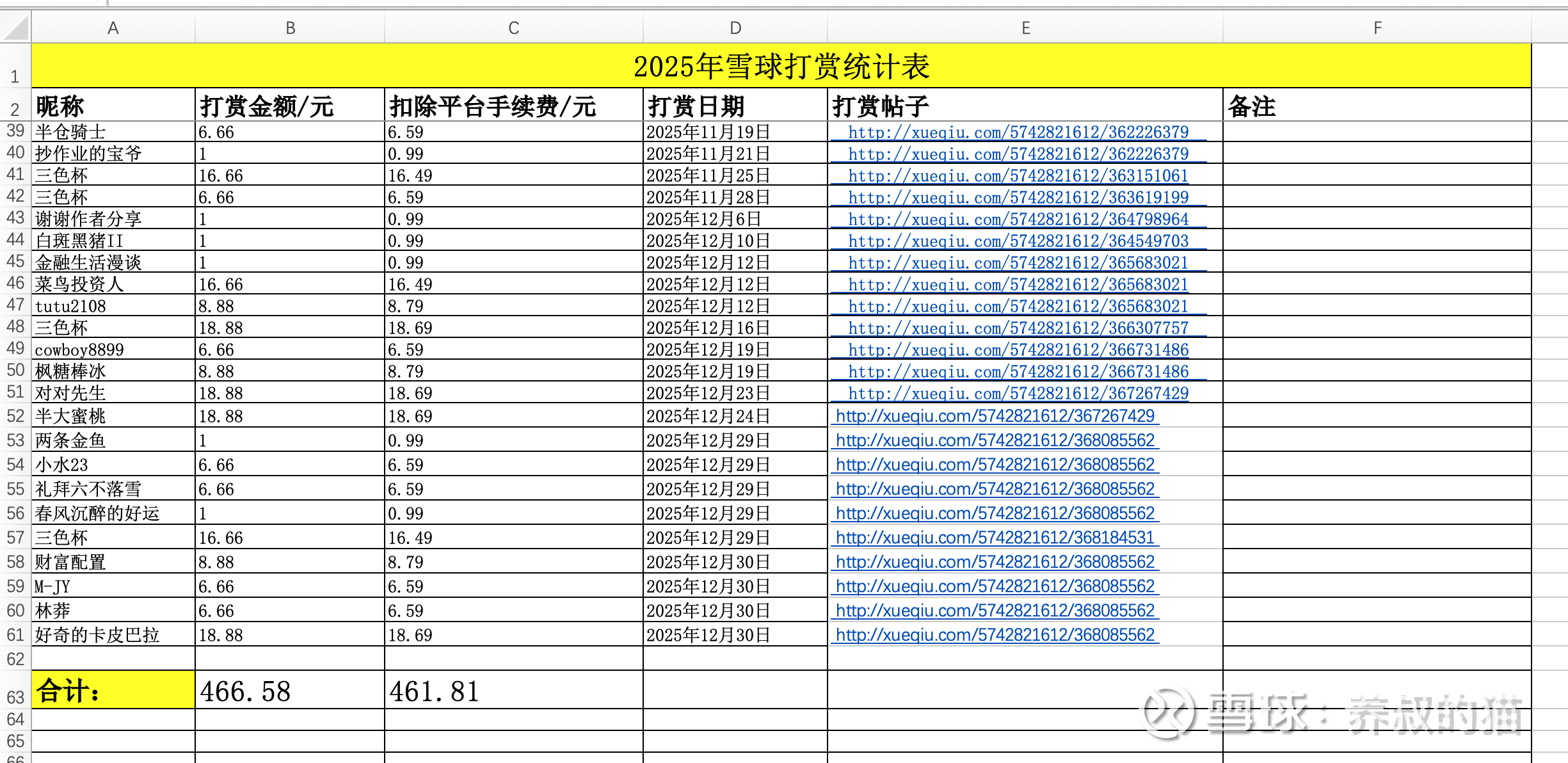This screenshot has width=1568, height=763.
Task: Select the cell containing cowboy8899
Action: [113, 350]
